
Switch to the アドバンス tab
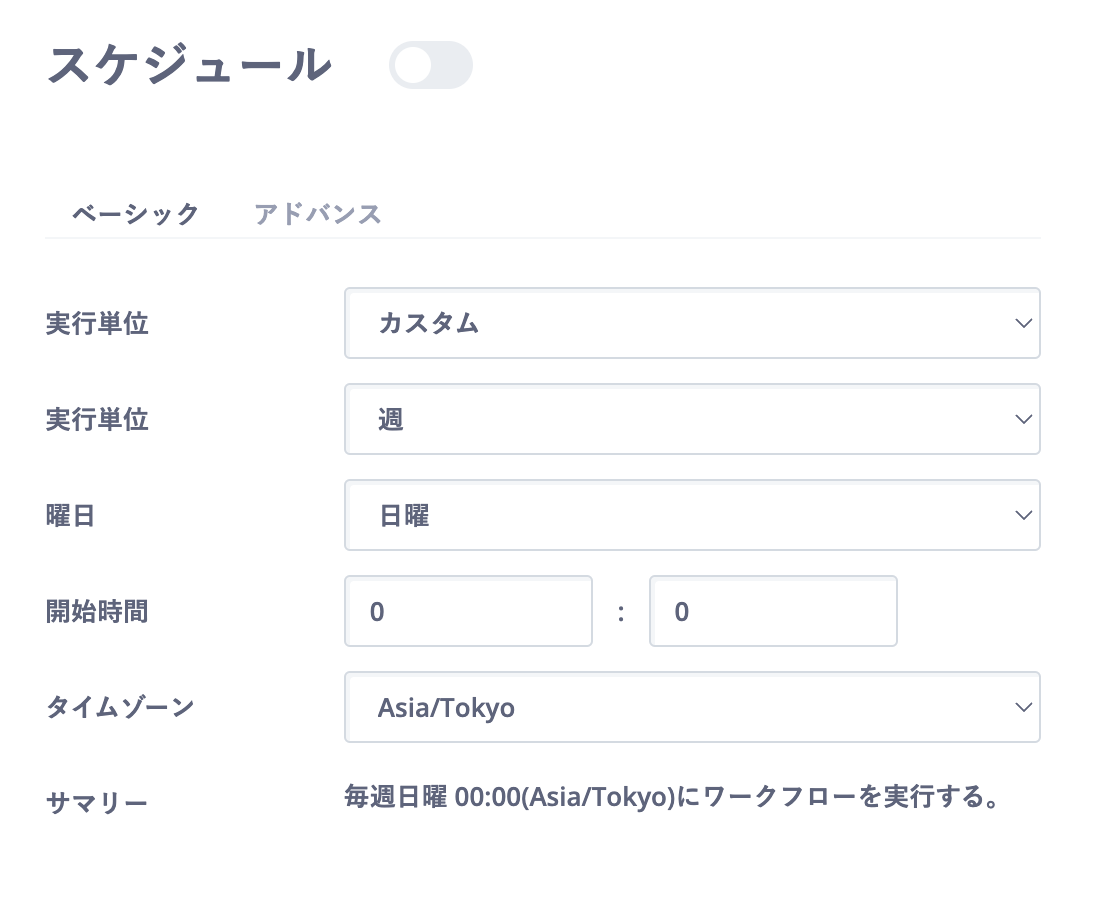click(318, 214)
